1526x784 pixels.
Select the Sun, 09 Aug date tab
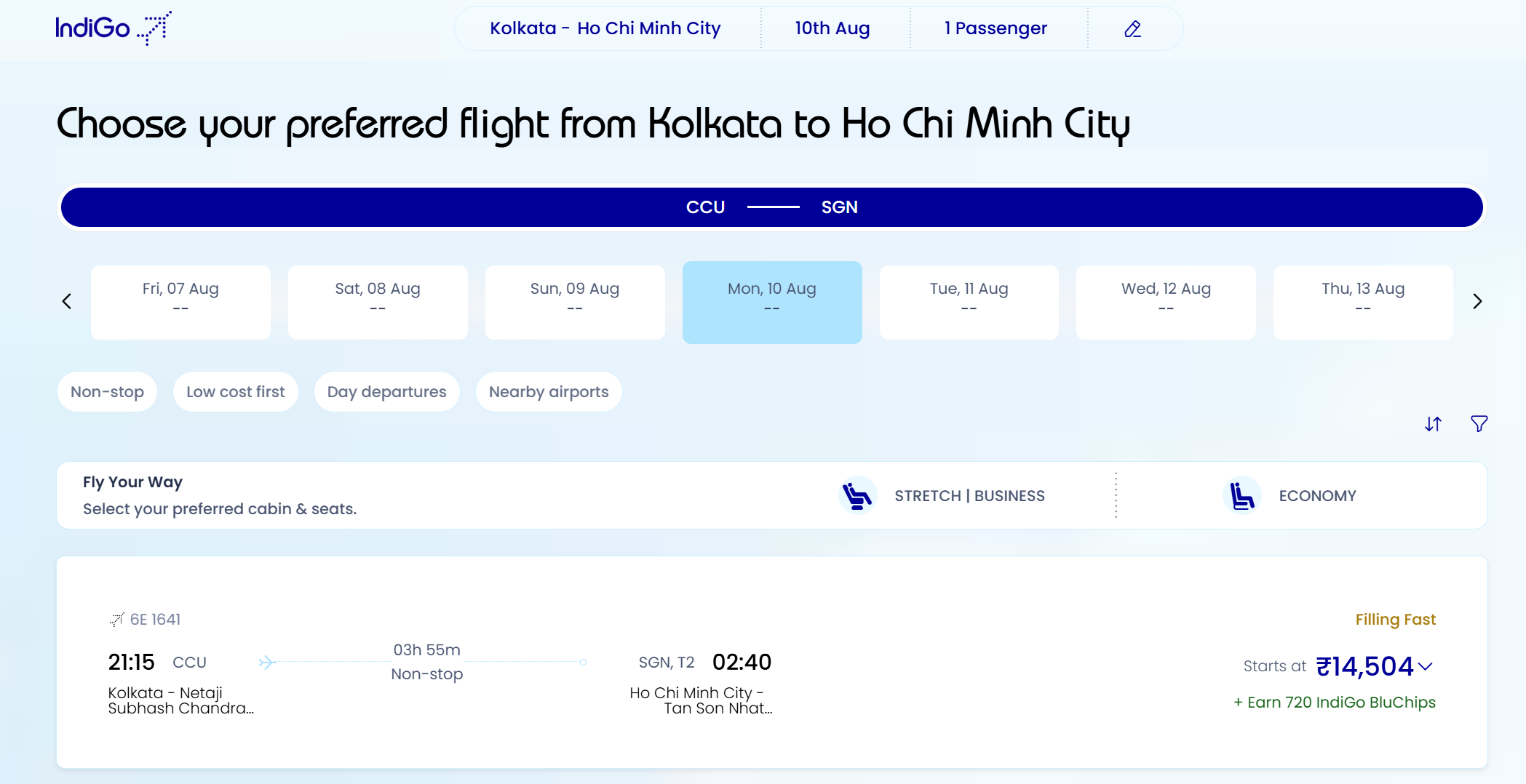tap(575, 302)
